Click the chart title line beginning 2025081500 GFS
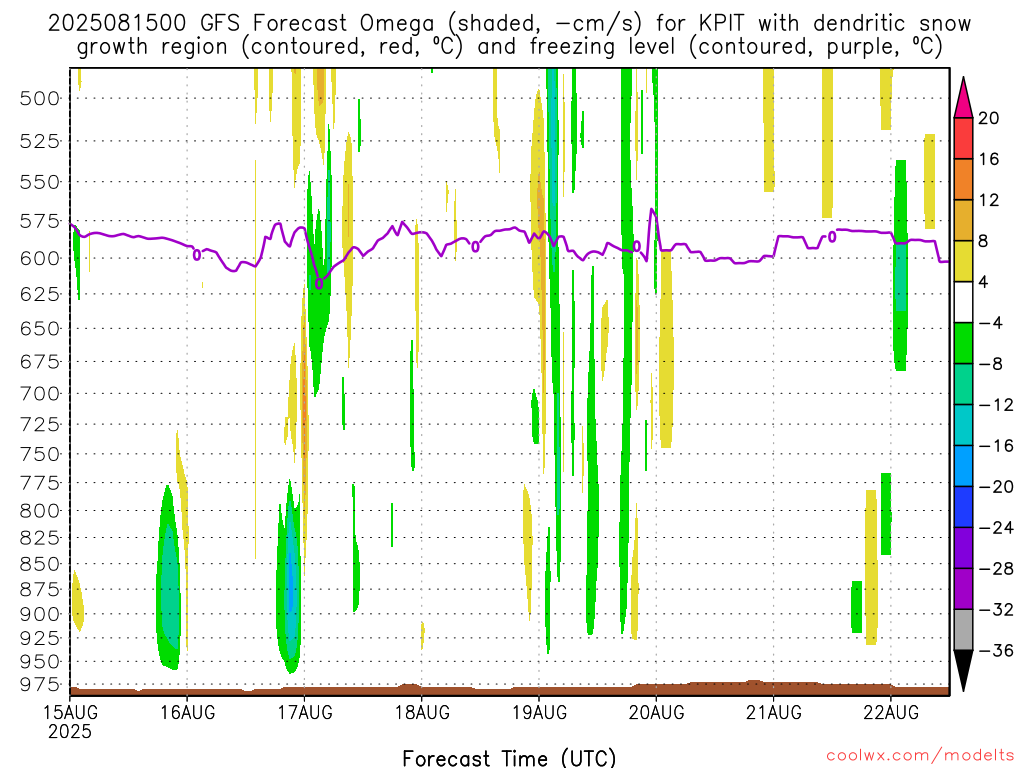This screenshot has height=768, width=1024. click(x=509, y=24)
